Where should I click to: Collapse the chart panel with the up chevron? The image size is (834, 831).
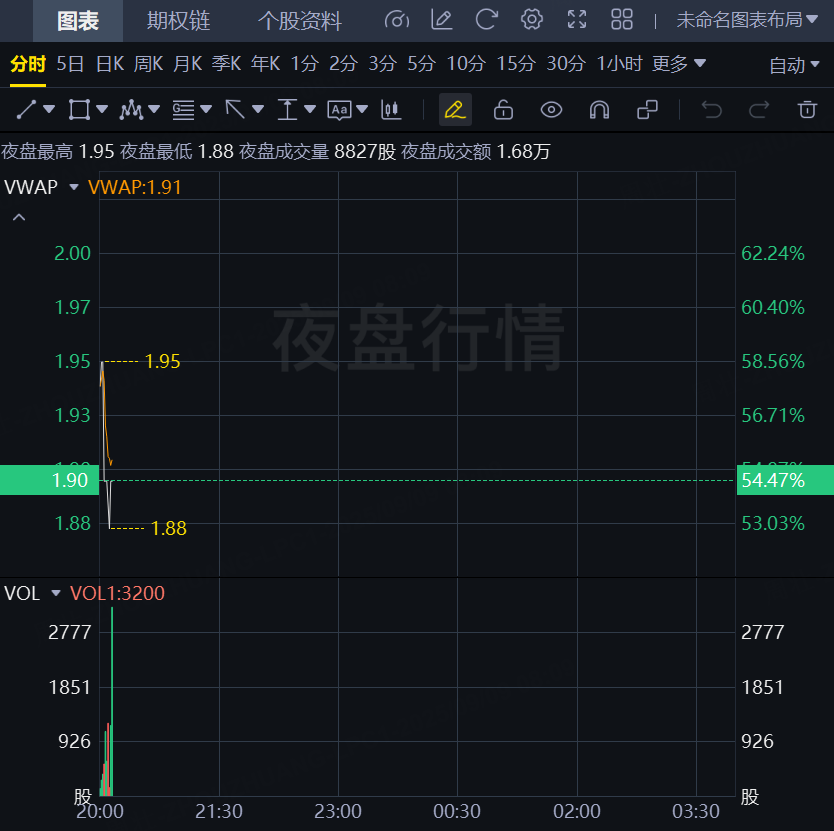[18, 217]
